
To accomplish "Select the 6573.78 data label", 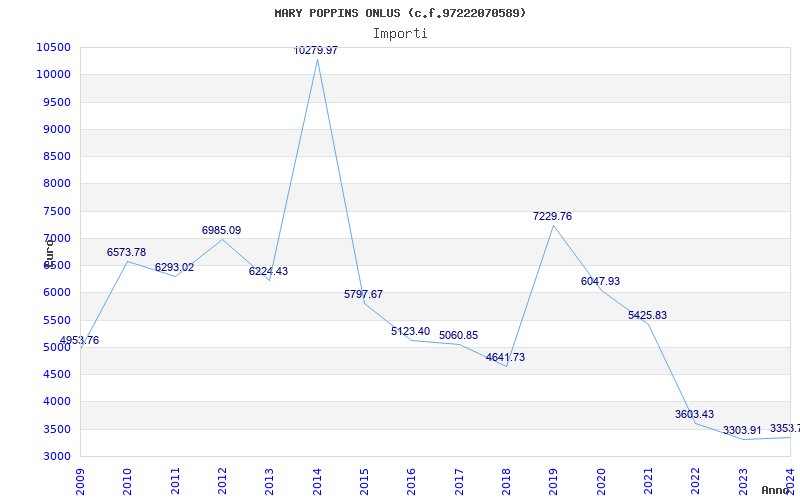I will 126,252.
